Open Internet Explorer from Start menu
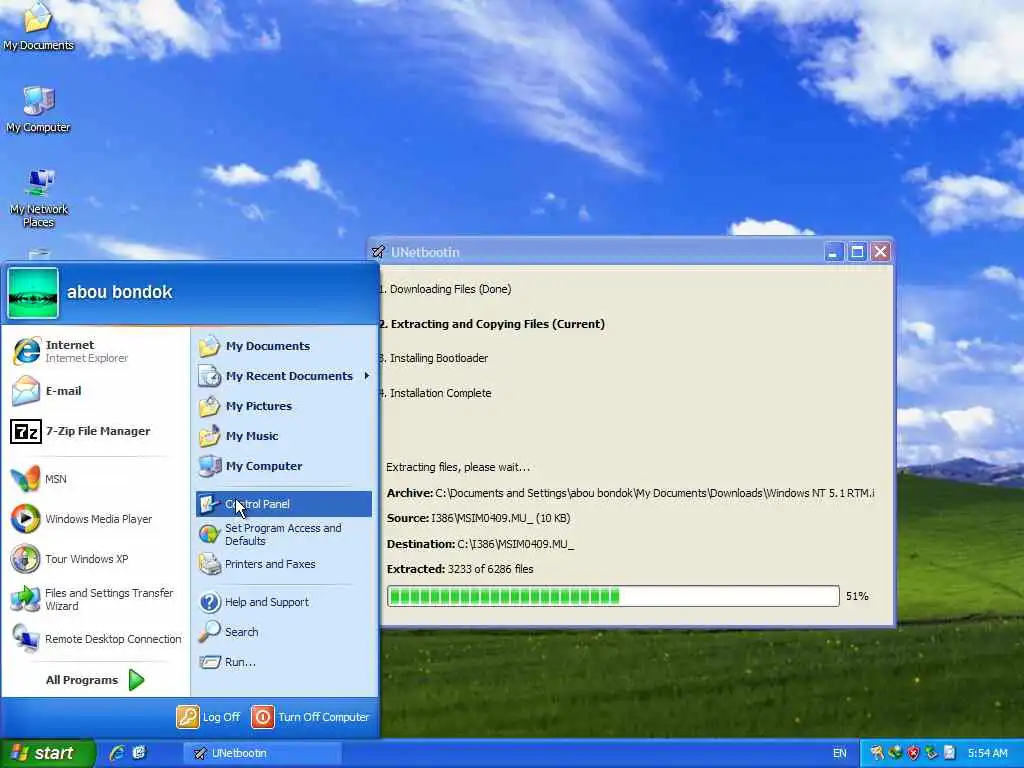The height and width of the screenshot is (768, 1024). click(x=95, y=351)
